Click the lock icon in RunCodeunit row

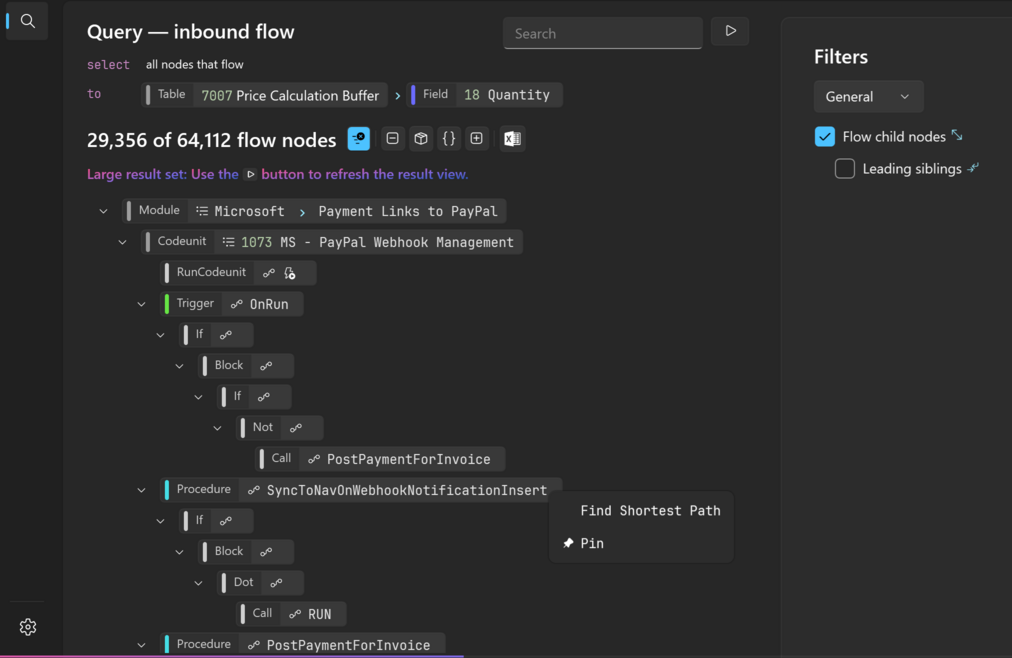(290, 274)
